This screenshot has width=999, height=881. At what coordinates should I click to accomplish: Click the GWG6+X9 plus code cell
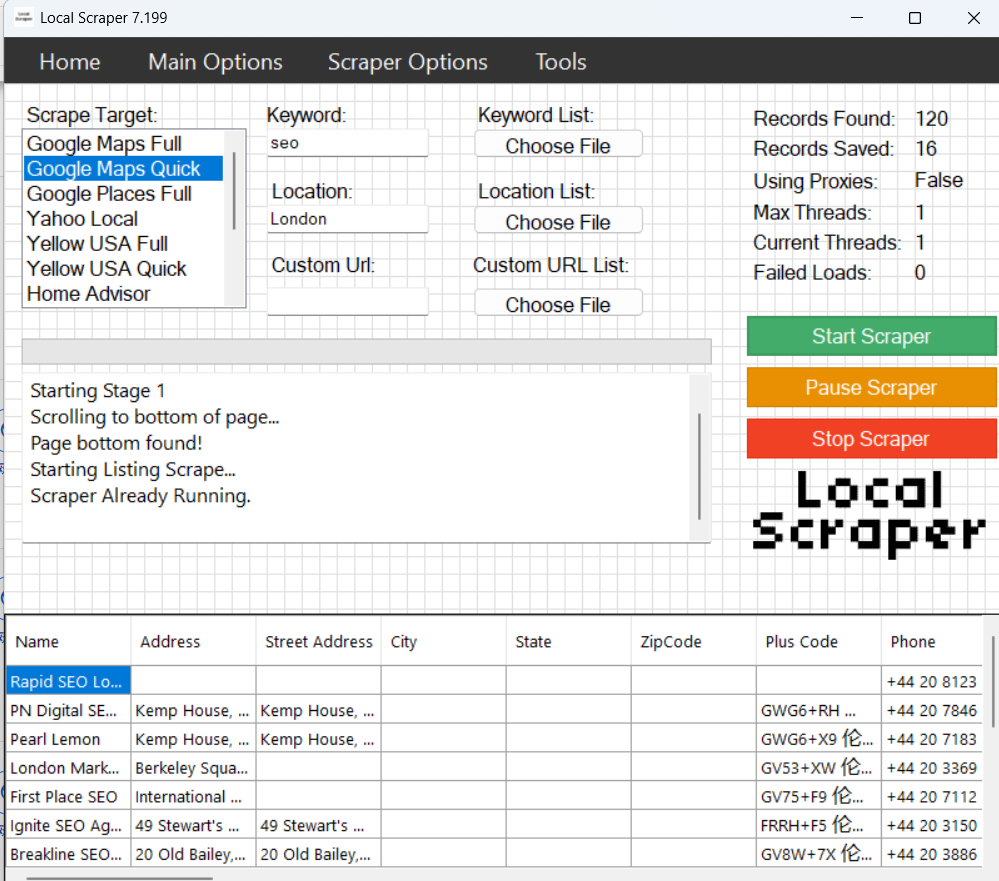819,738
